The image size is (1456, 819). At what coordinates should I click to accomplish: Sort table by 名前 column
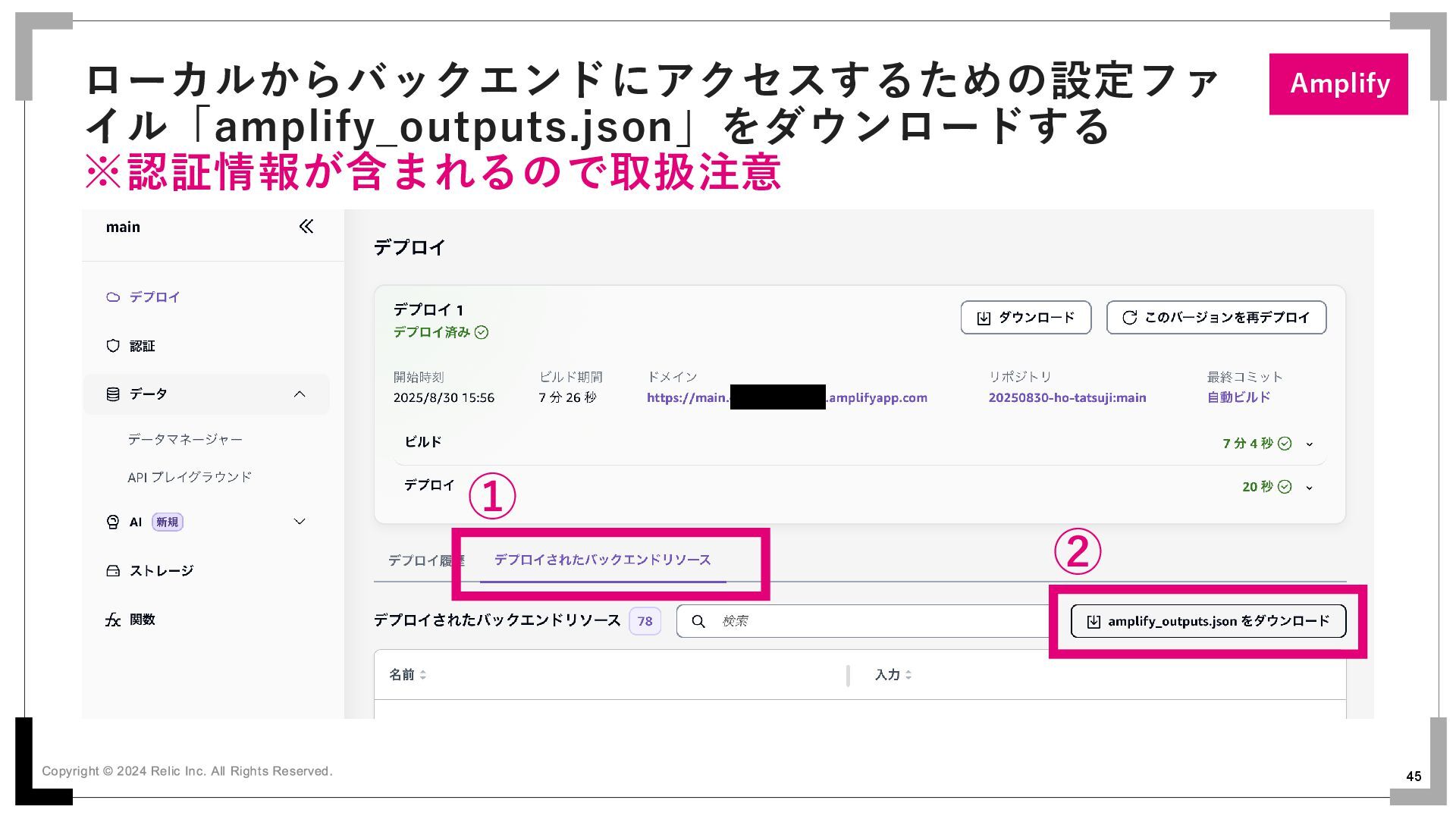[x=407, y=675]
